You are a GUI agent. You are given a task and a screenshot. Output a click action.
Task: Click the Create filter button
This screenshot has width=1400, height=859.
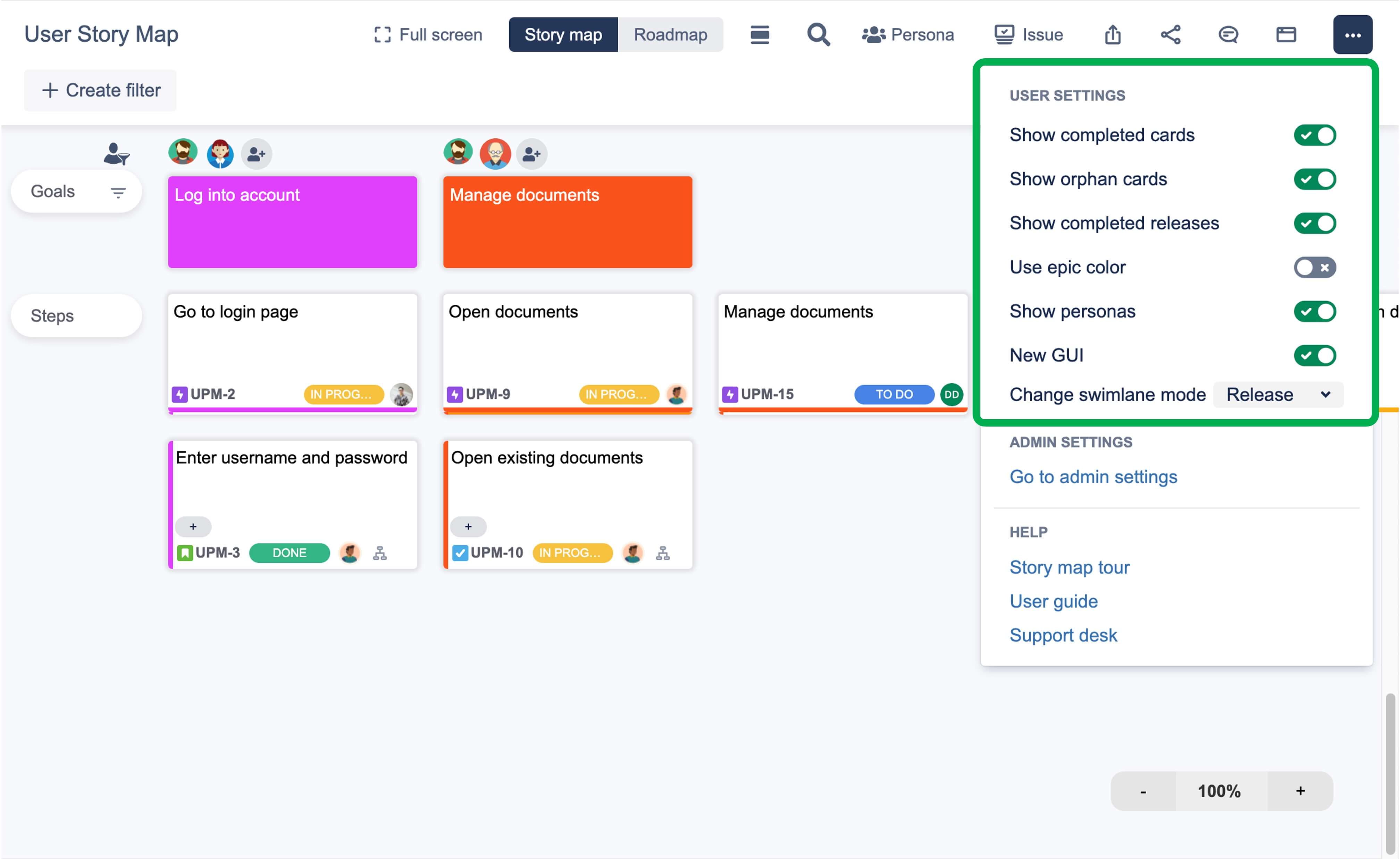pos(101,90)
